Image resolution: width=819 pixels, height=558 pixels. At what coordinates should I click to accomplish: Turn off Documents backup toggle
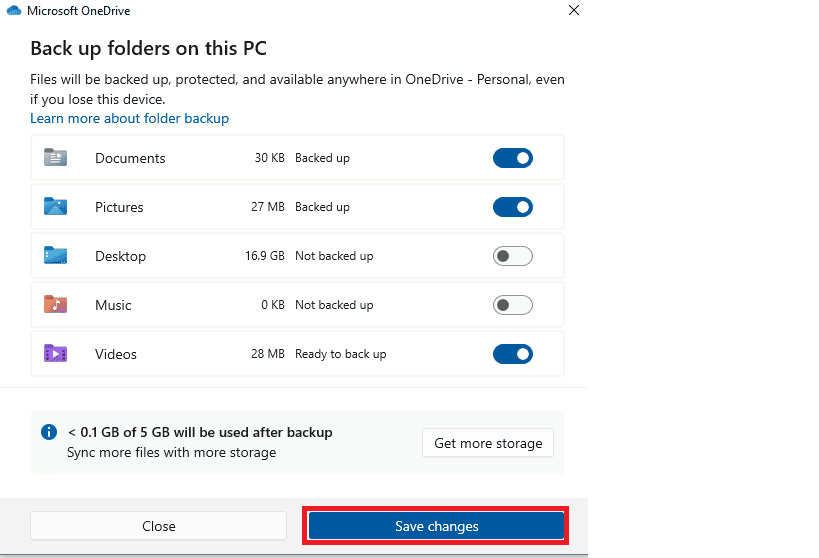click(513, 158)
